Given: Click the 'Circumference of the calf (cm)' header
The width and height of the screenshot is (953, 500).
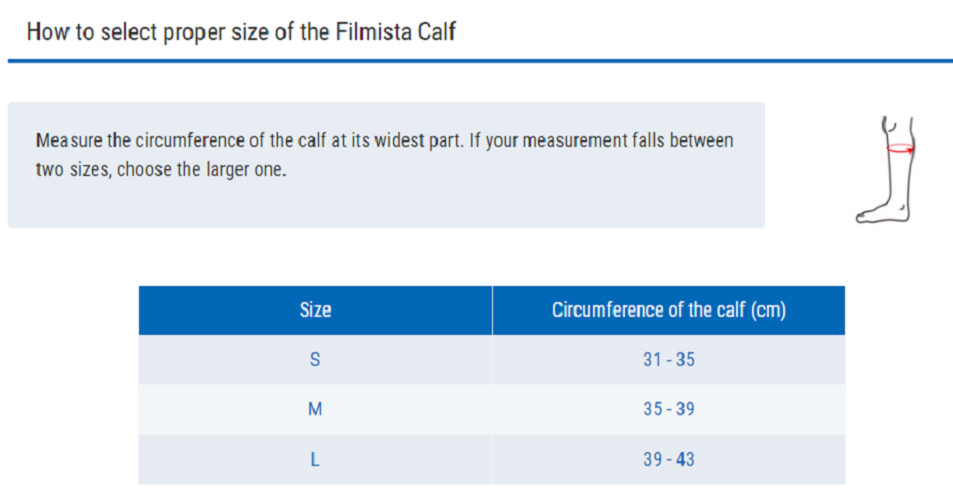Looking at the screenshot, I should [669, 310].
